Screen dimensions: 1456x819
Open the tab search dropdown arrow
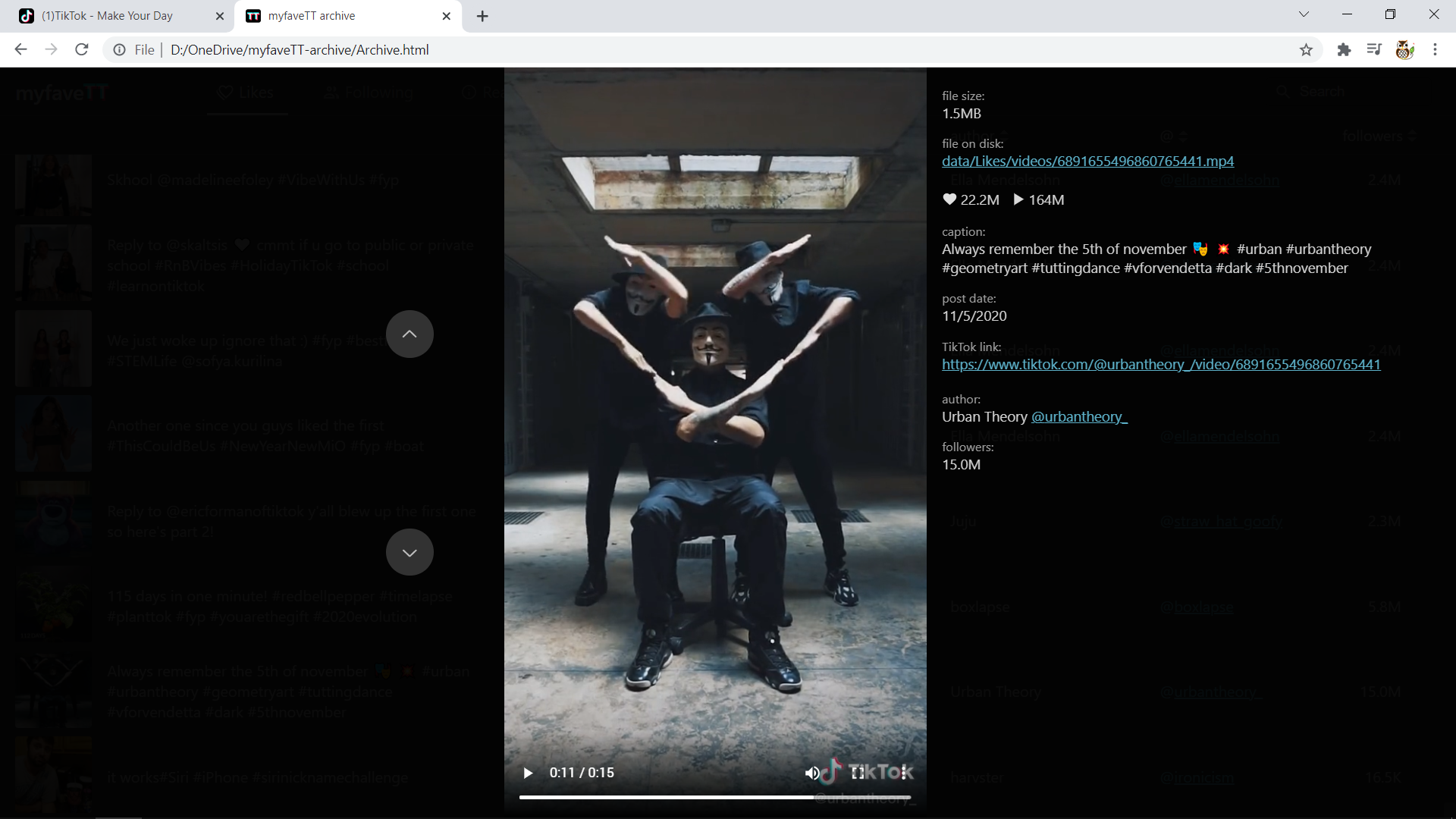pyautogui.click(x=1304, y=14)
